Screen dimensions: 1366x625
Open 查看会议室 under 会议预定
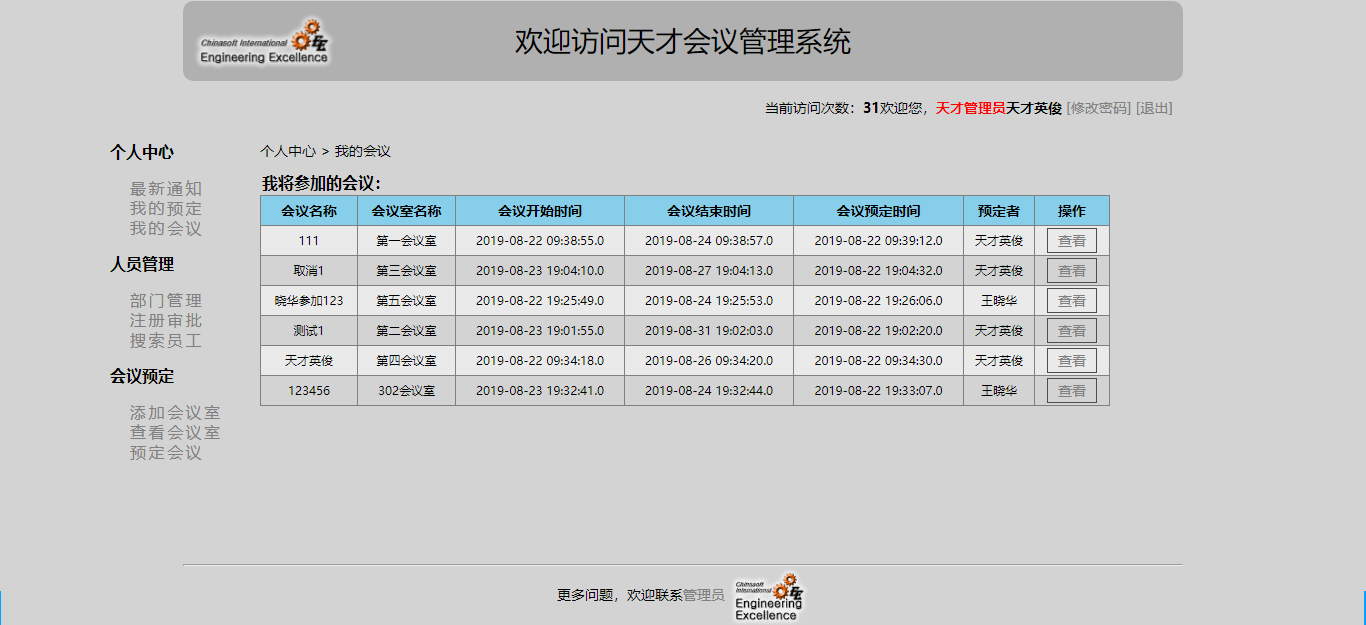pos(173,431)
